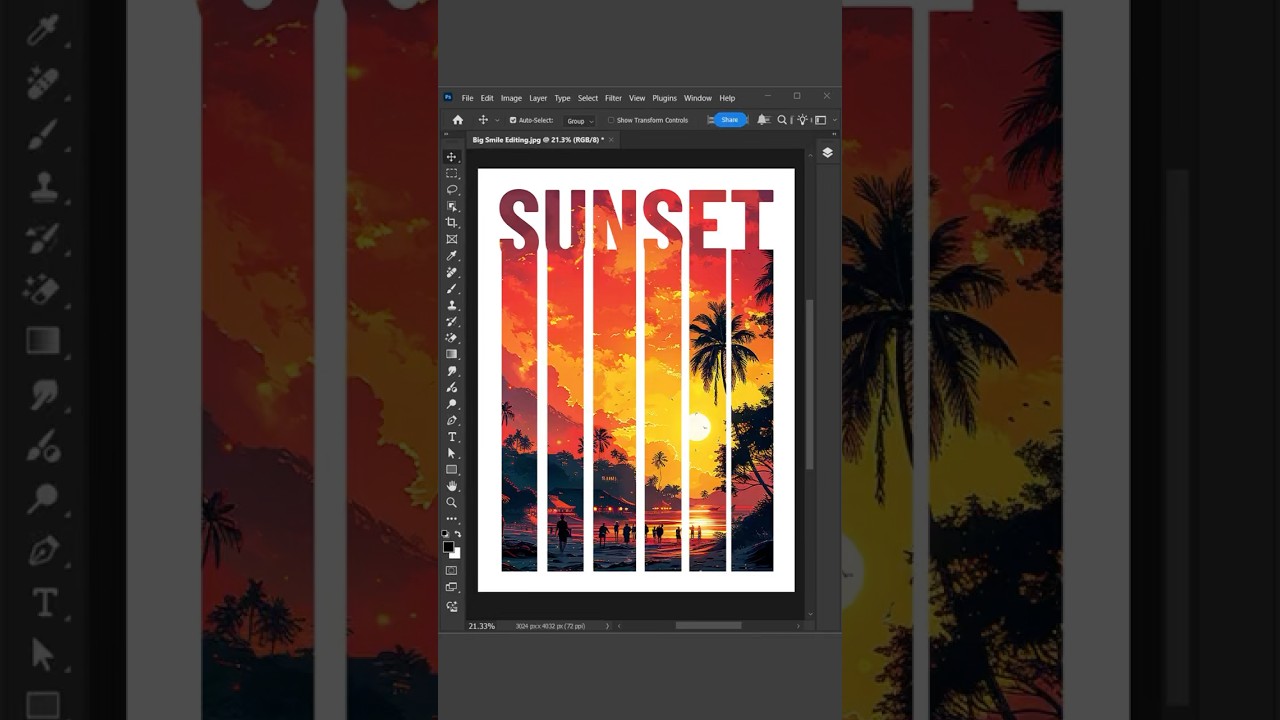
Task: Select the Pen tool
Action: point(451,420)
